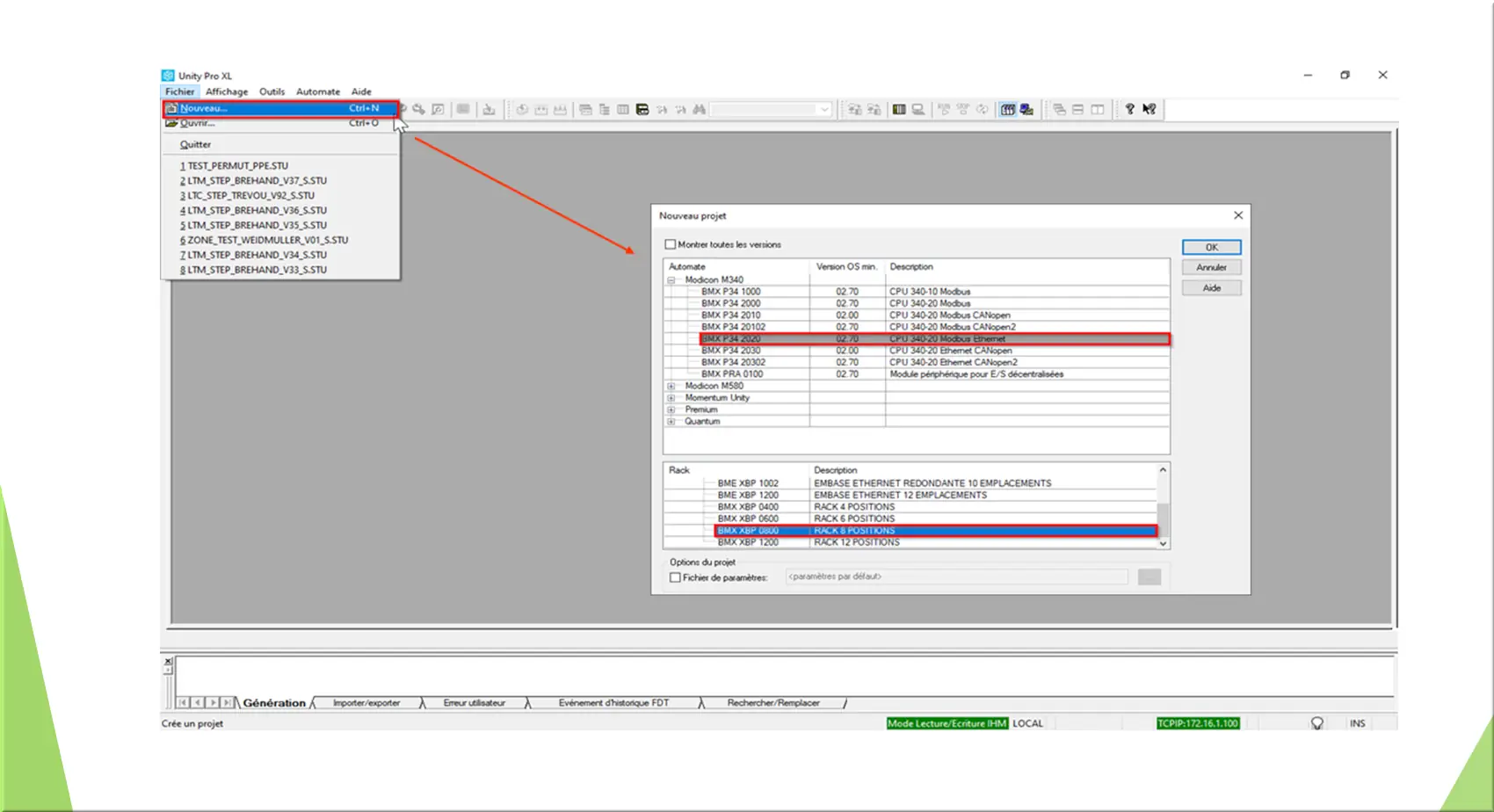
Task: Click the next-tab scroll arrow in output tabs
Action: (213, 702)
